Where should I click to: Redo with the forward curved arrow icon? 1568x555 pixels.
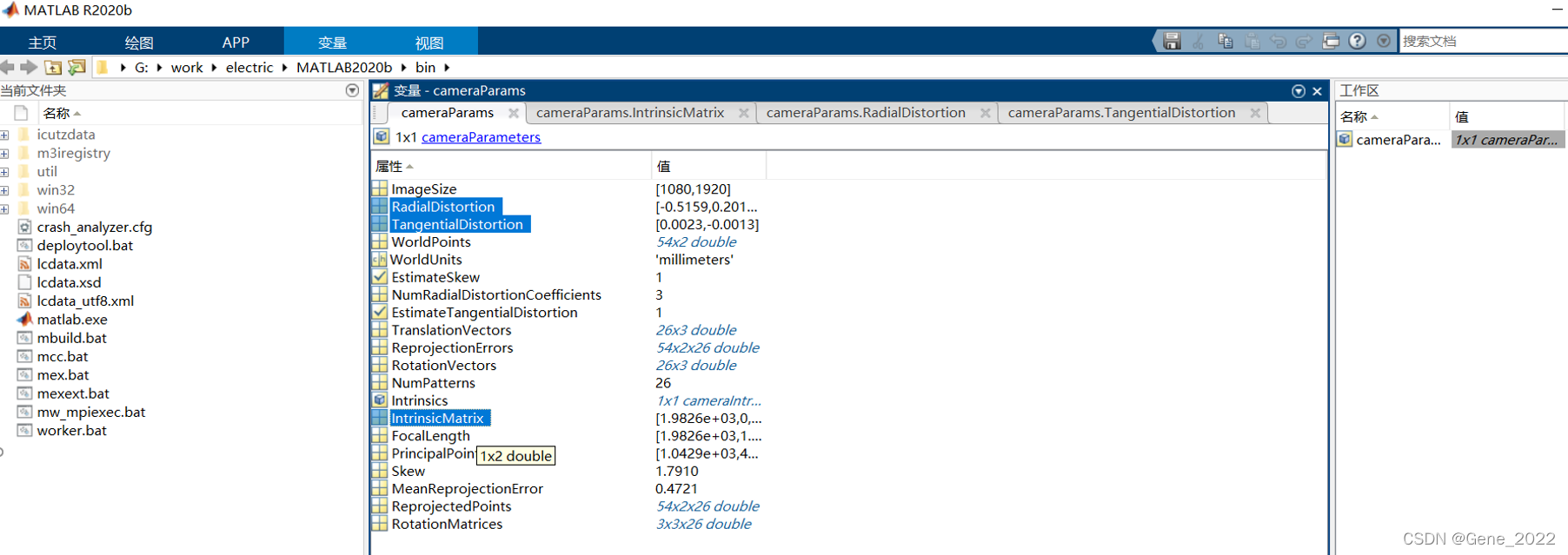coord(1304,41)
